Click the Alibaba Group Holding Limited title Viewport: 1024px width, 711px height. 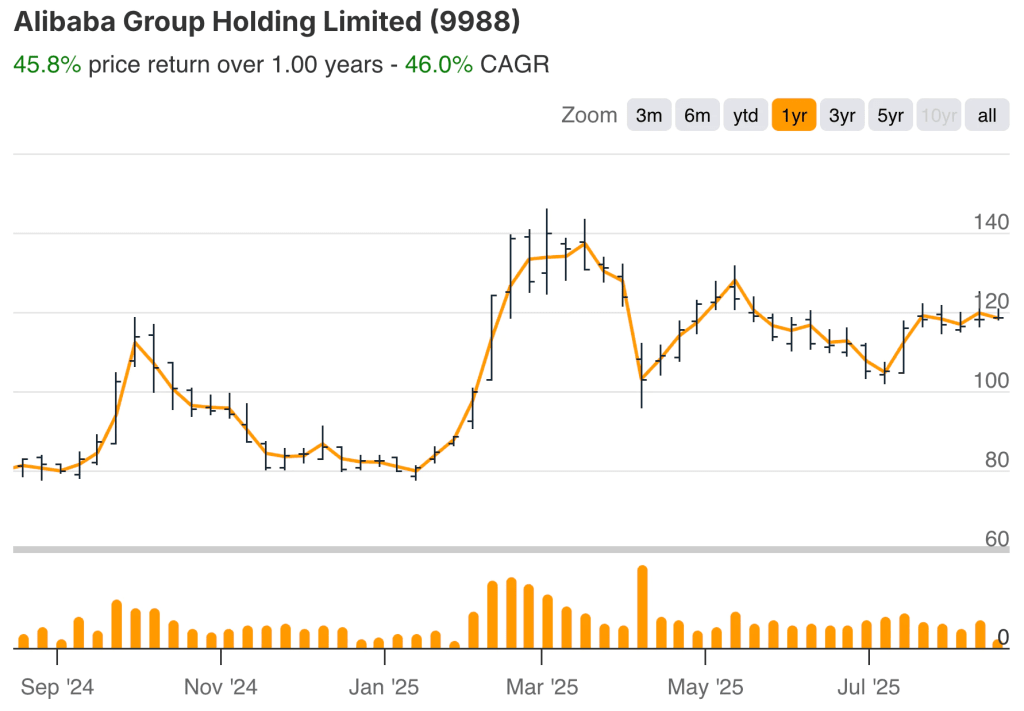267,22
